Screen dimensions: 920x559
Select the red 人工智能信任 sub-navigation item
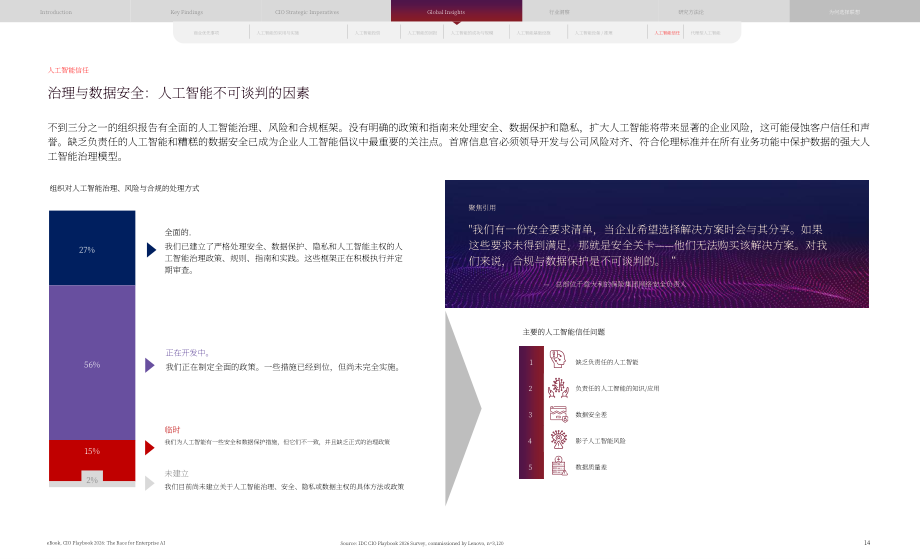(x=667, y=33)
